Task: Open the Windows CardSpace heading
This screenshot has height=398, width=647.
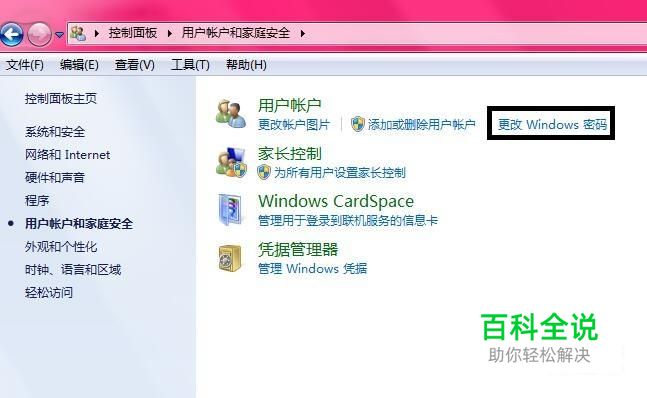Action: click(336, 201)
